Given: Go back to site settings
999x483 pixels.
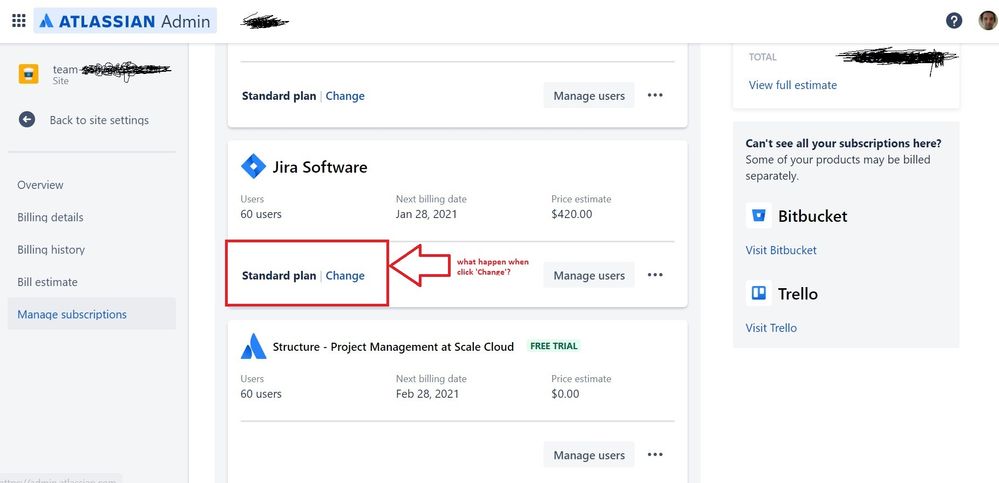Looking at the screenshot, I should point(99,120).
